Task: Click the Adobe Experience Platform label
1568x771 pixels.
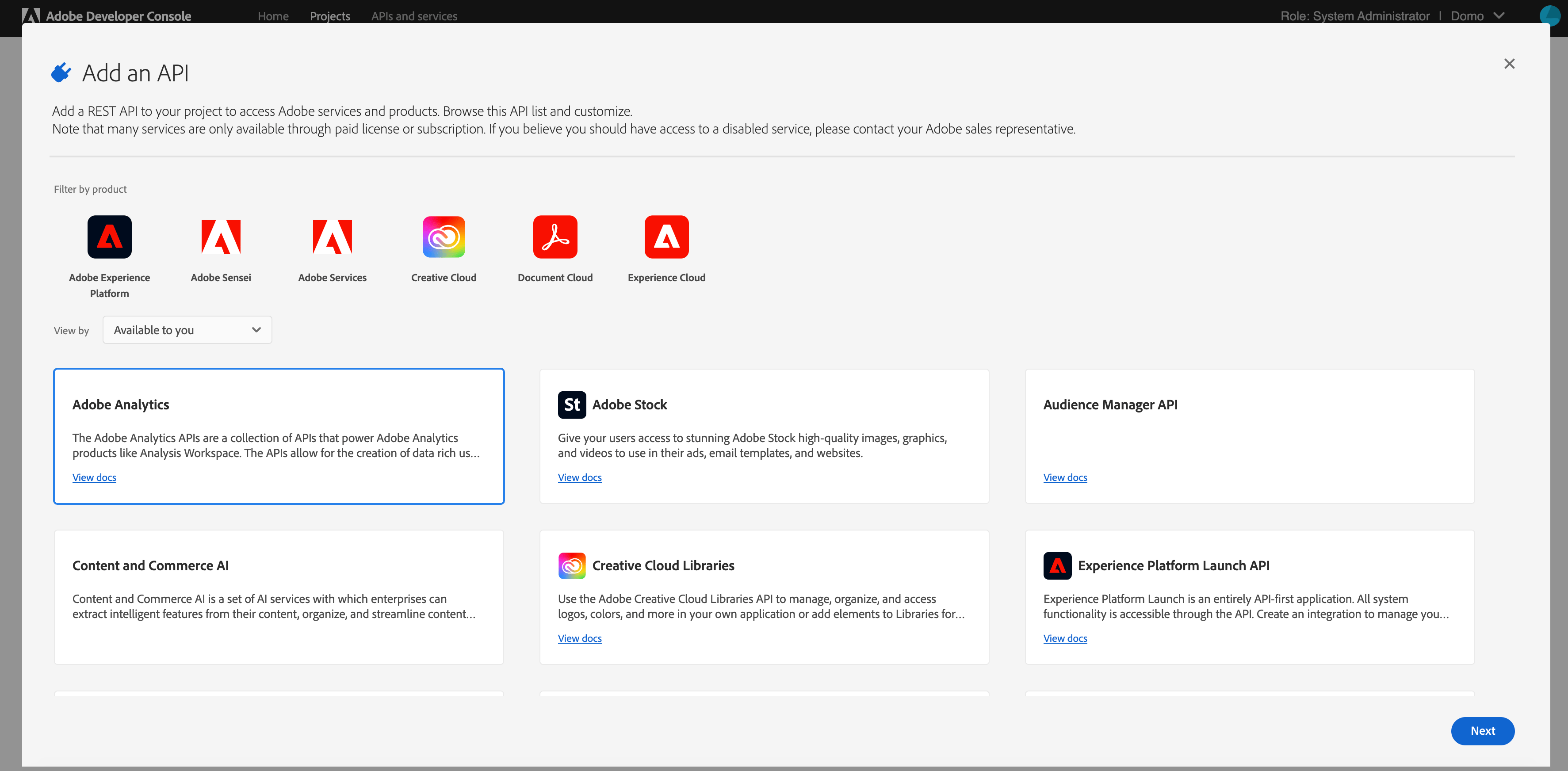Action: (x=110, y=286)
